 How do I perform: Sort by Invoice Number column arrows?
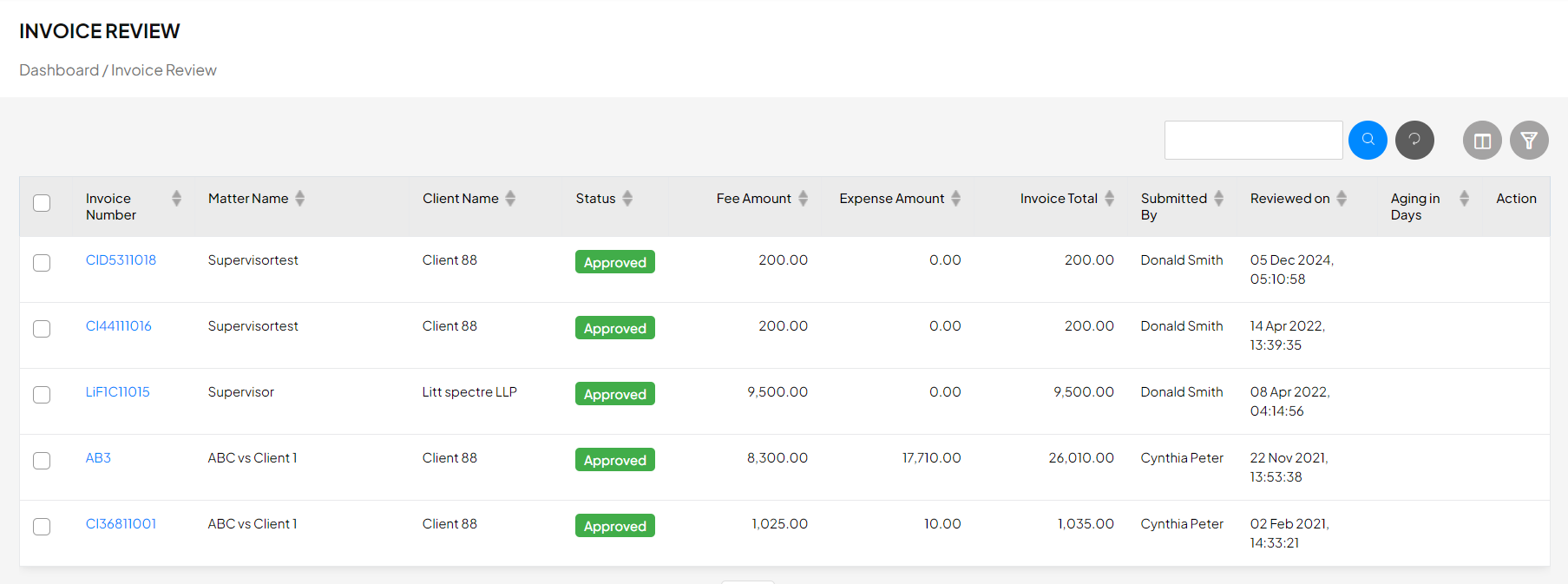pyautogui.click(x=176, y=199)
